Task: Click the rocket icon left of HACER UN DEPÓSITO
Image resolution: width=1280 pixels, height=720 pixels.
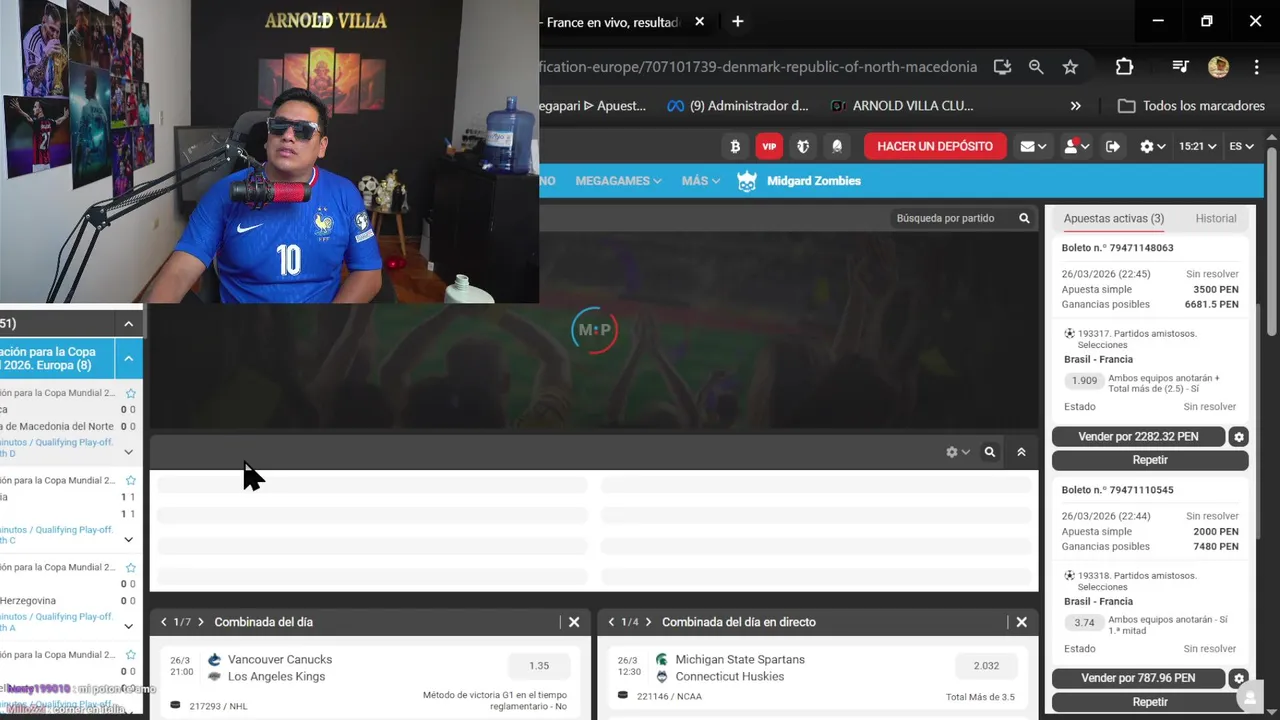Action: click(837, 146)
